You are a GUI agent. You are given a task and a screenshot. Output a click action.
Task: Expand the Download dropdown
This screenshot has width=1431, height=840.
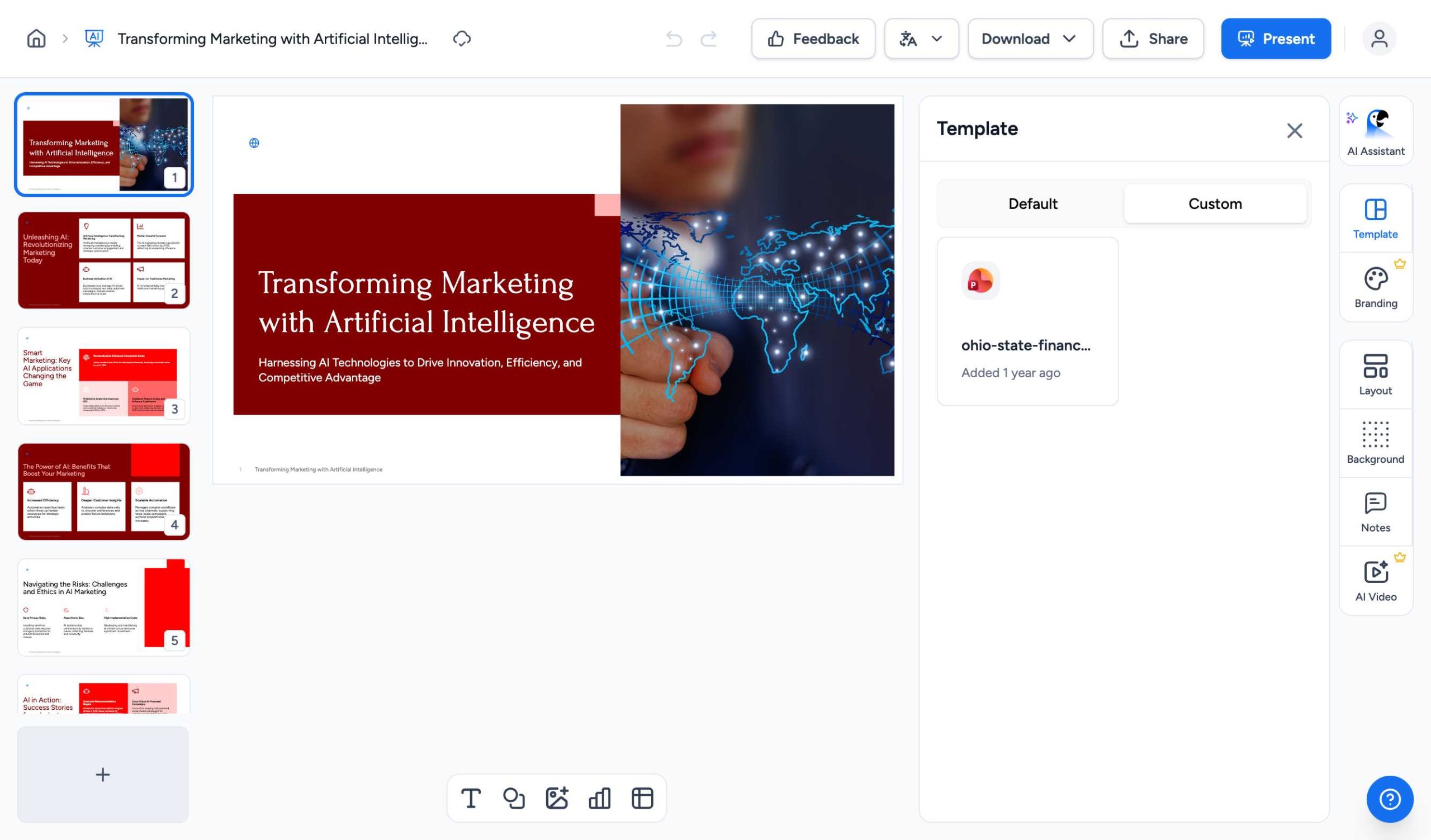1030,39
